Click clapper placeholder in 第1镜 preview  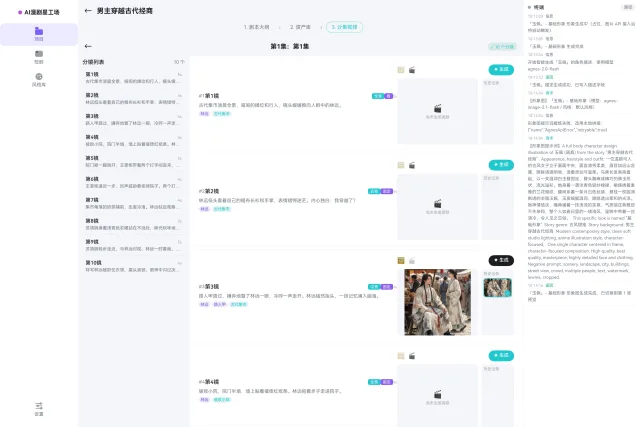pyautogui.click(x=438, y=111)
